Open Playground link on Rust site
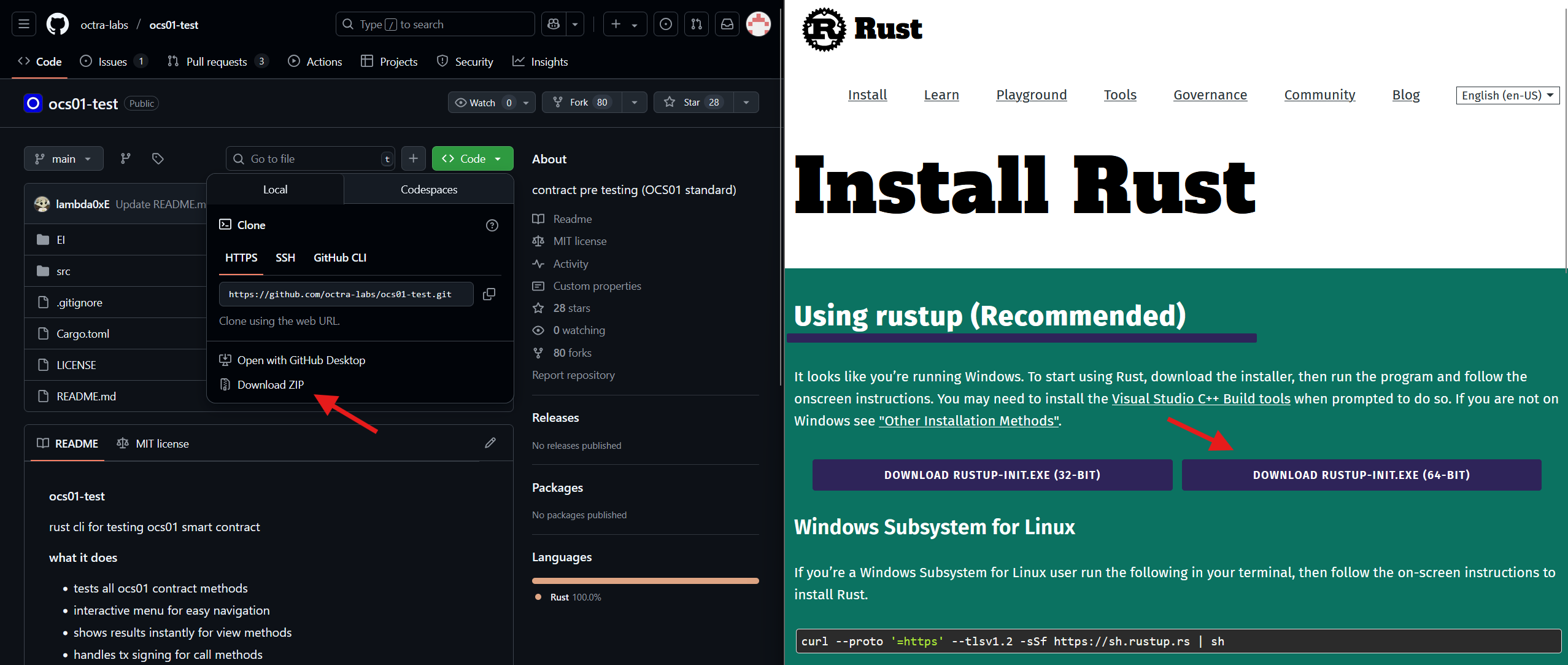Viewport: 1568px width, 665px height. tap(1031, 95)
